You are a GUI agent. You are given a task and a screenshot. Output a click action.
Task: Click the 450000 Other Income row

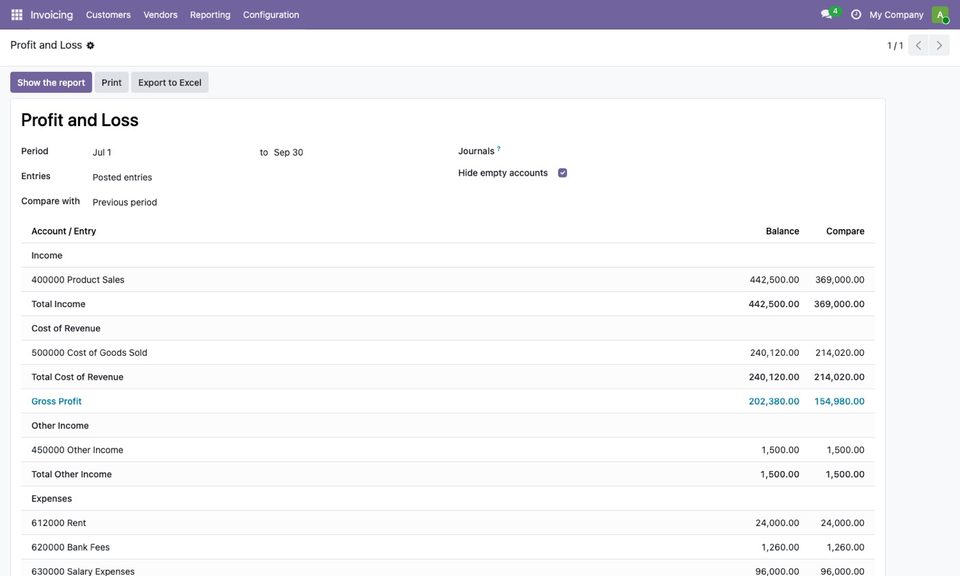click(x=448, y=450)
